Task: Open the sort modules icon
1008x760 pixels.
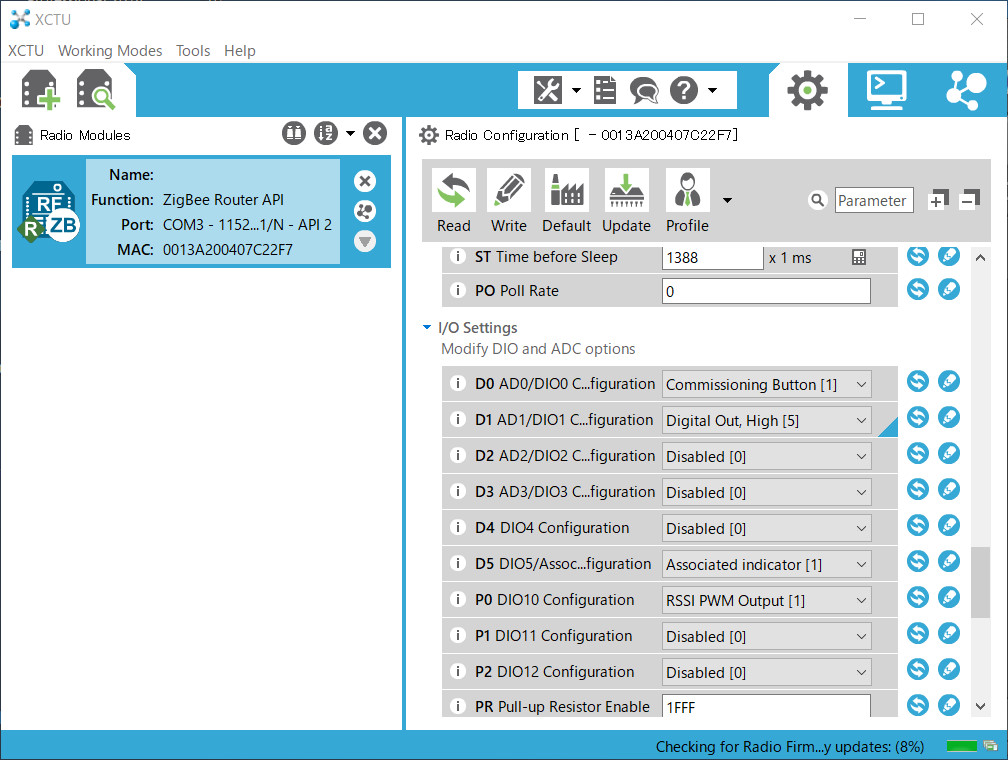Action: click(x=326, y=134)
